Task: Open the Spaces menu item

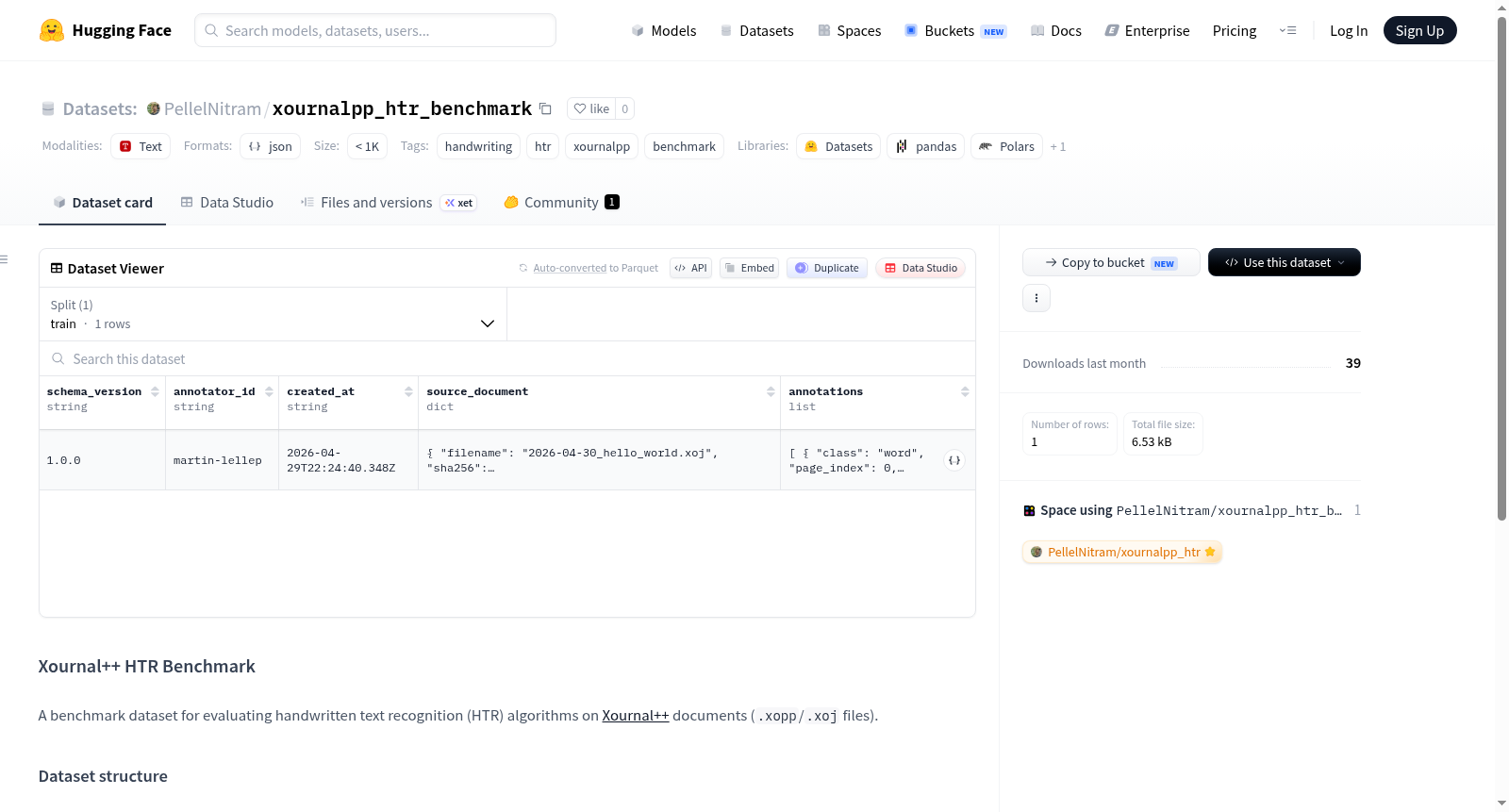Action: (850, 30)
